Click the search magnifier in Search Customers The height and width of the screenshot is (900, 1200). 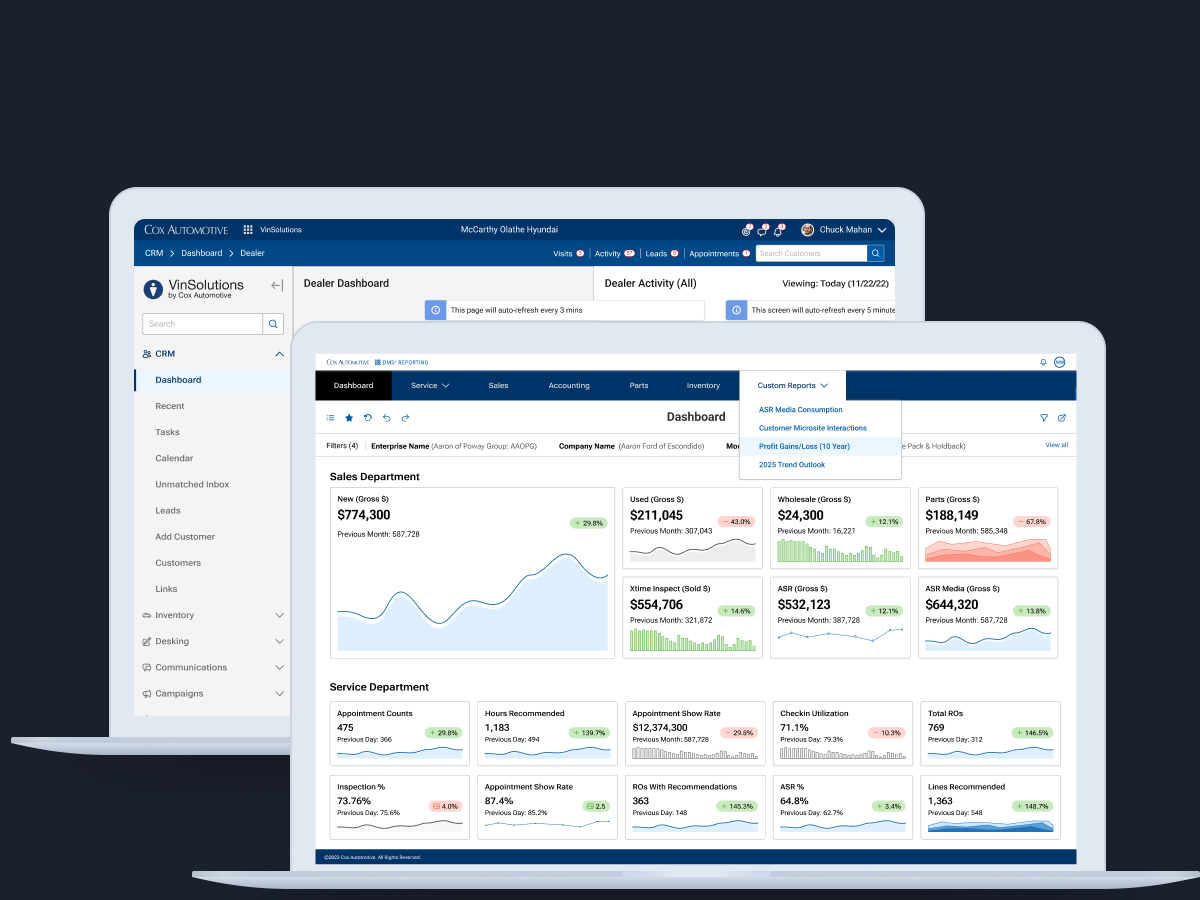[x=876, y=254]
